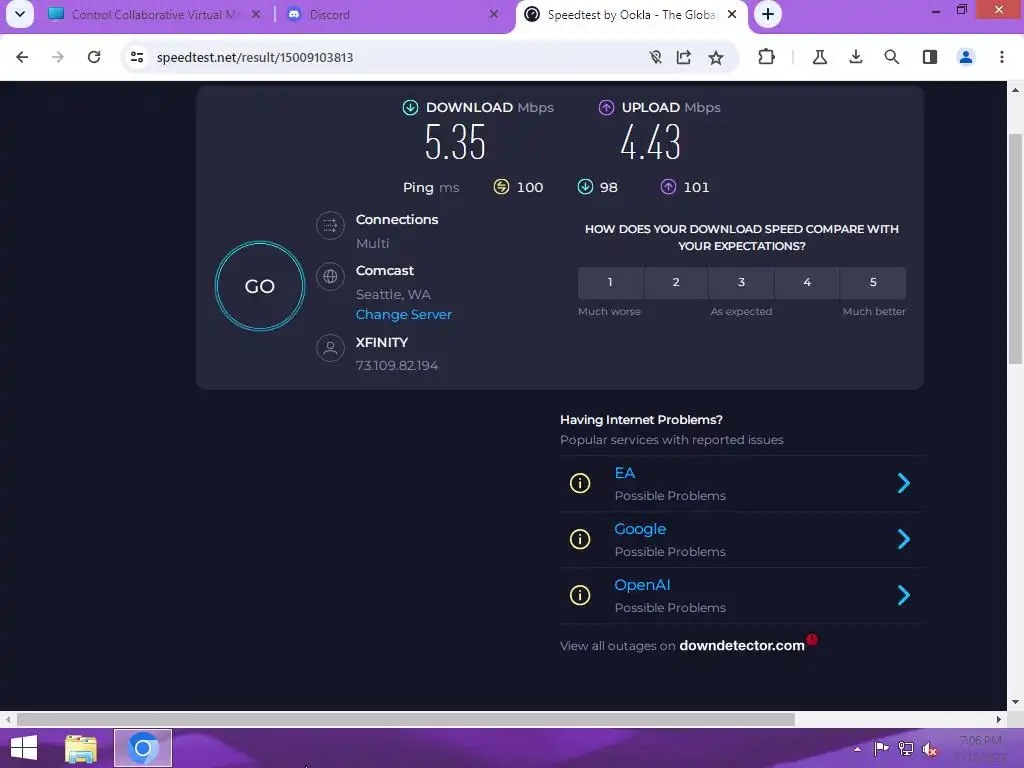Click the info icon next to EA
The width and height of the screenshot is (1024, 768).
[x=580, y=483]
